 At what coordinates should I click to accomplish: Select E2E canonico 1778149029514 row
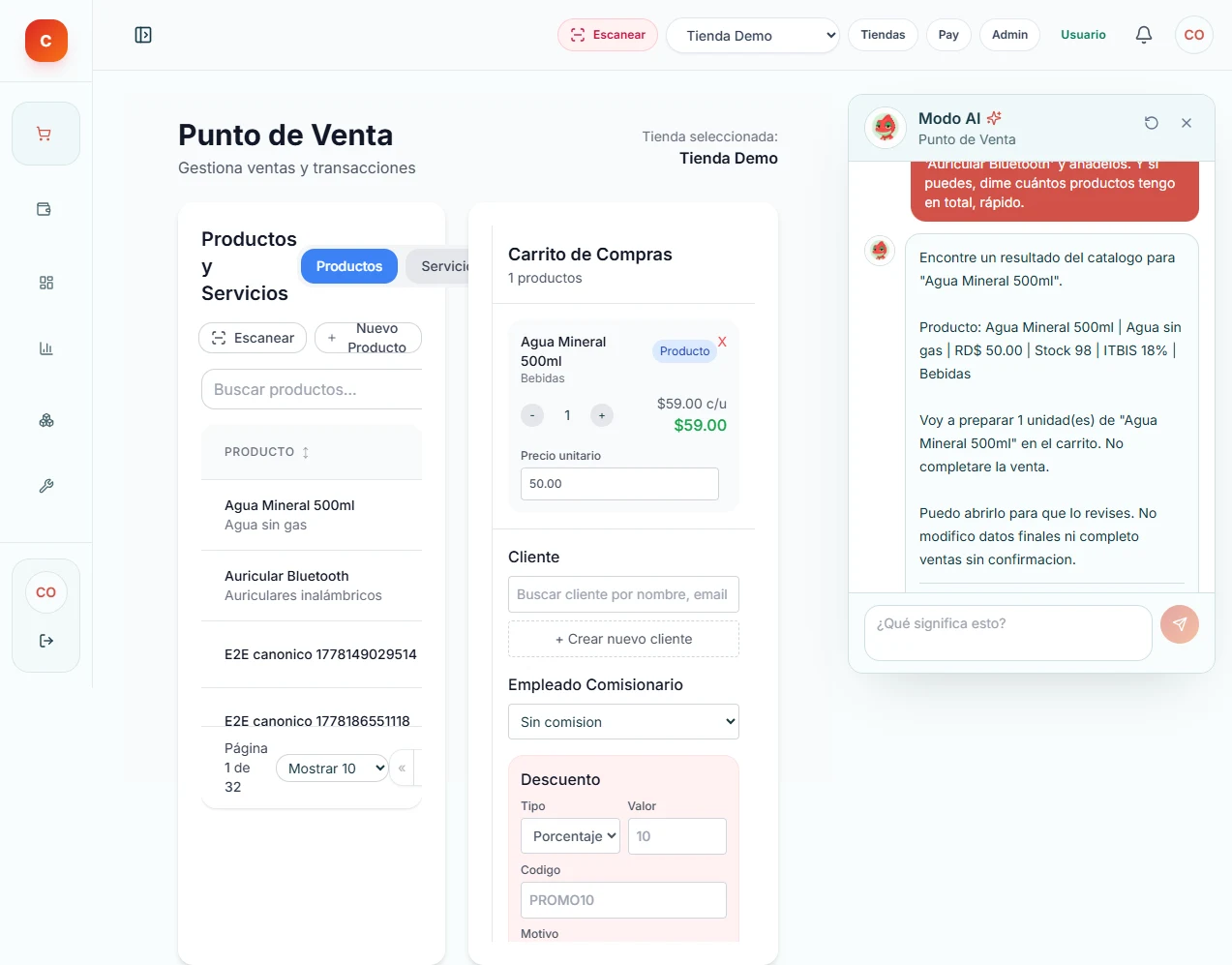click(312, 654)
